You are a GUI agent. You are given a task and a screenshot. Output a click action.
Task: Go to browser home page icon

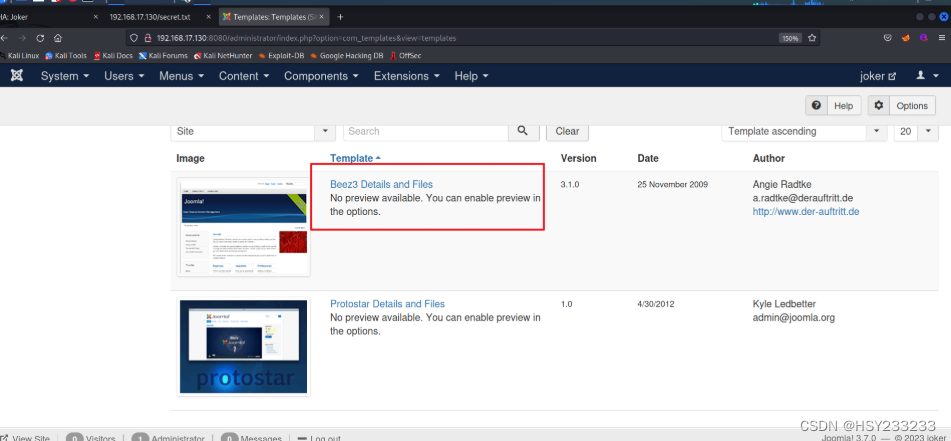tap(58, 38)
